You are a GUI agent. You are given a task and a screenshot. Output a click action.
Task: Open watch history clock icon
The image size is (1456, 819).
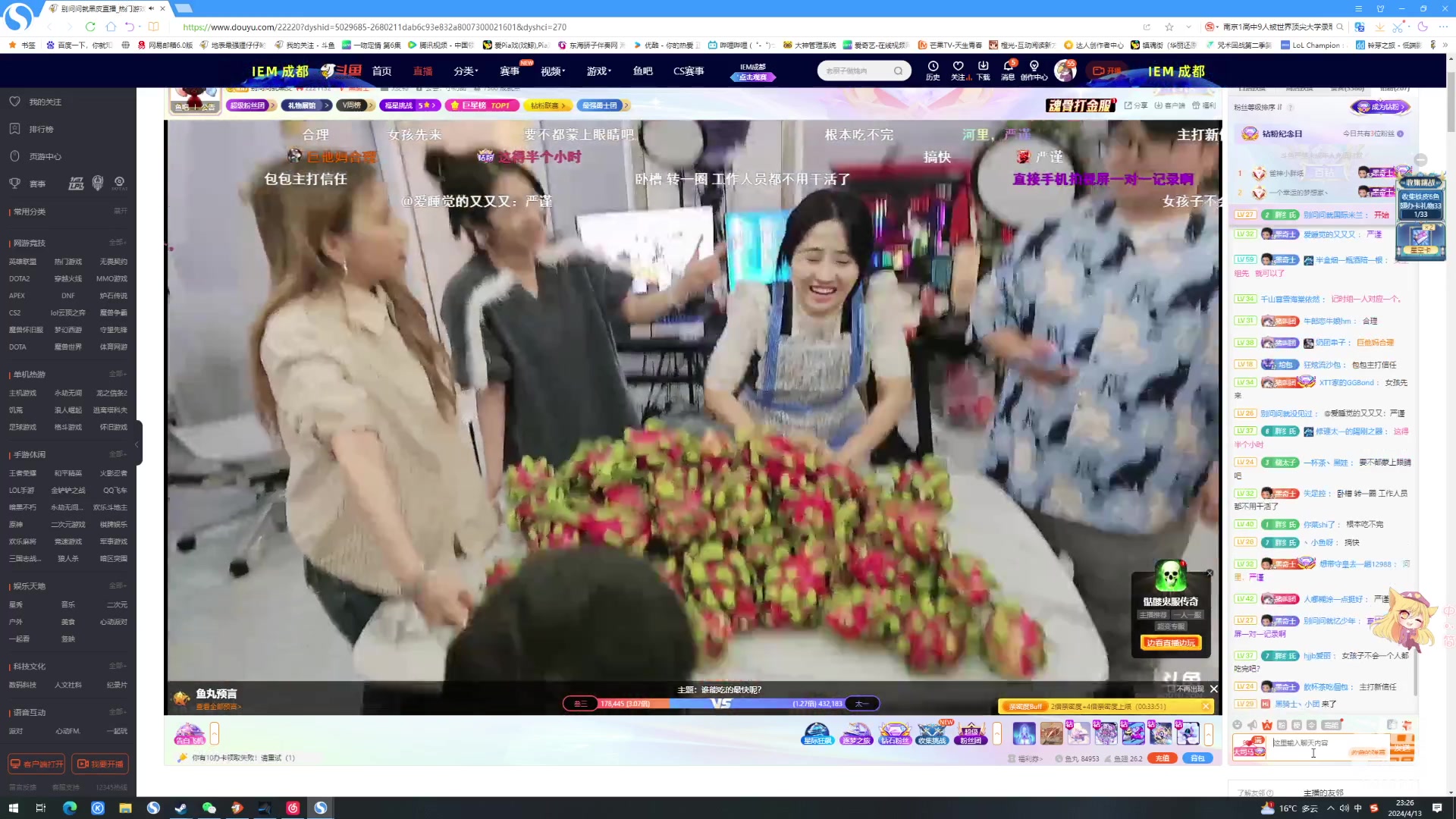pos(933,66)
